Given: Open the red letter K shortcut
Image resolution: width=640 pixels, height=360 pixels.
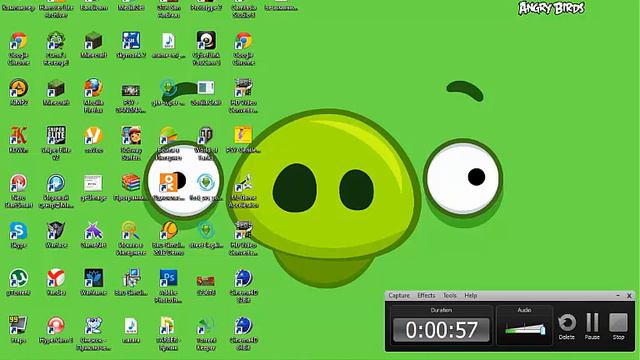Looking at the screenshot, I should click(x=18, y=136).
